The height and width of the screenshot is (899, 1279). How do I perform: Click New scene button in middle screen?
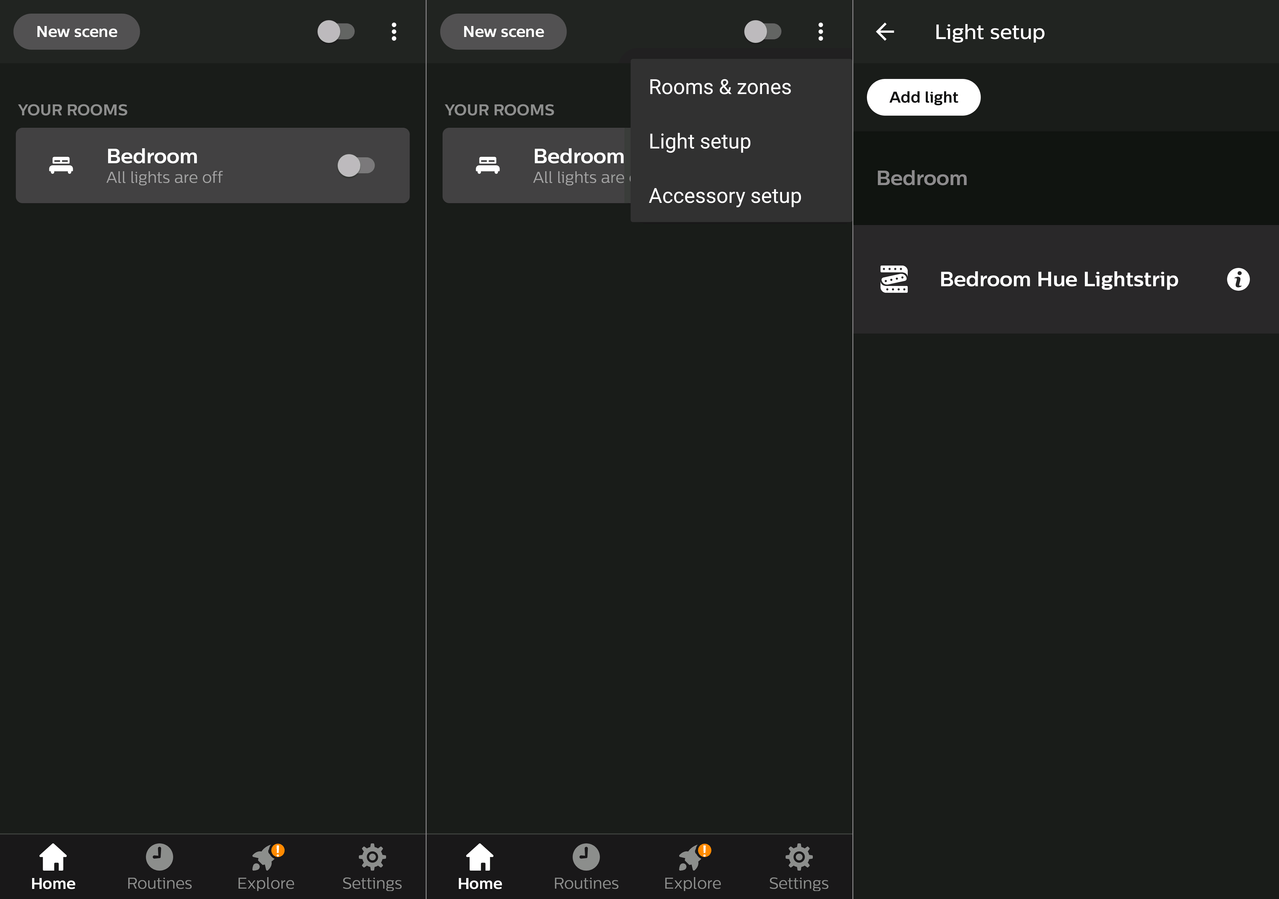click(503, 32)
